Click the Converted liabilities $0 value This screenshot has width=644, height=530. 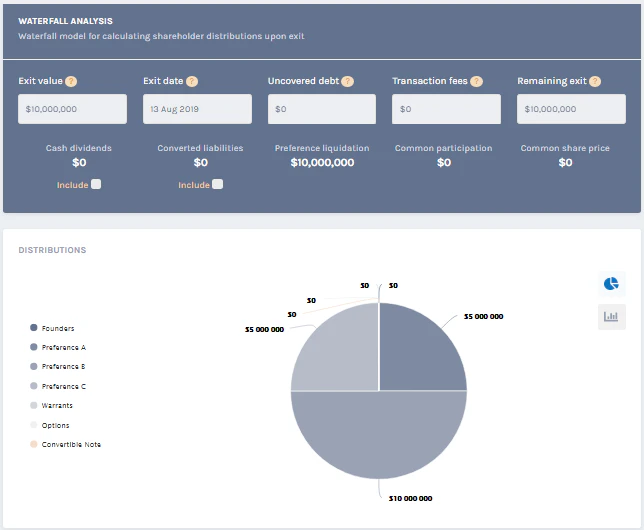(x=201, y=162)
